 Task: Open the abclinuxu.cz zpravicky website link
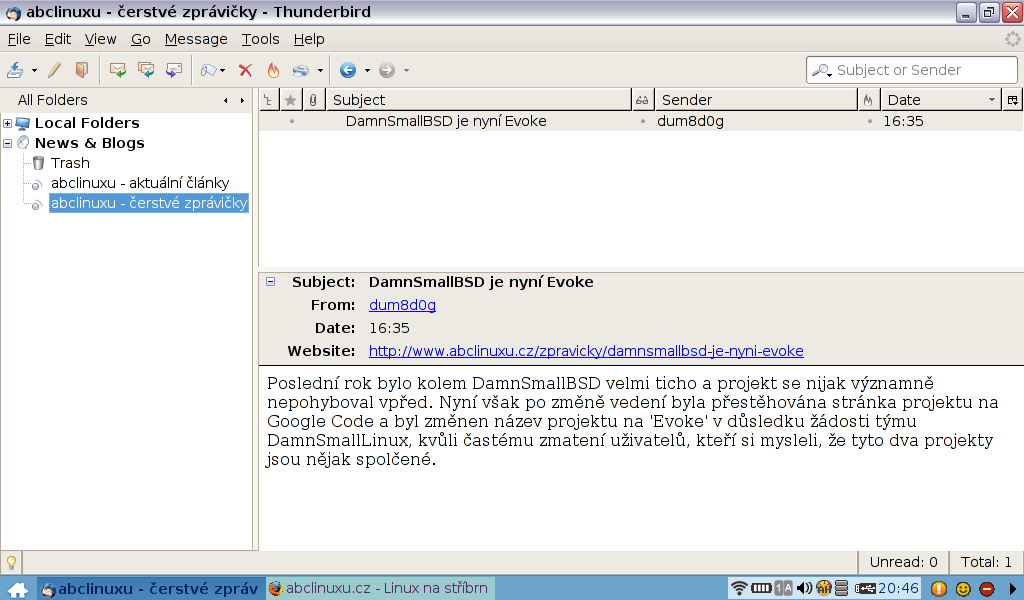pos(586,351)
